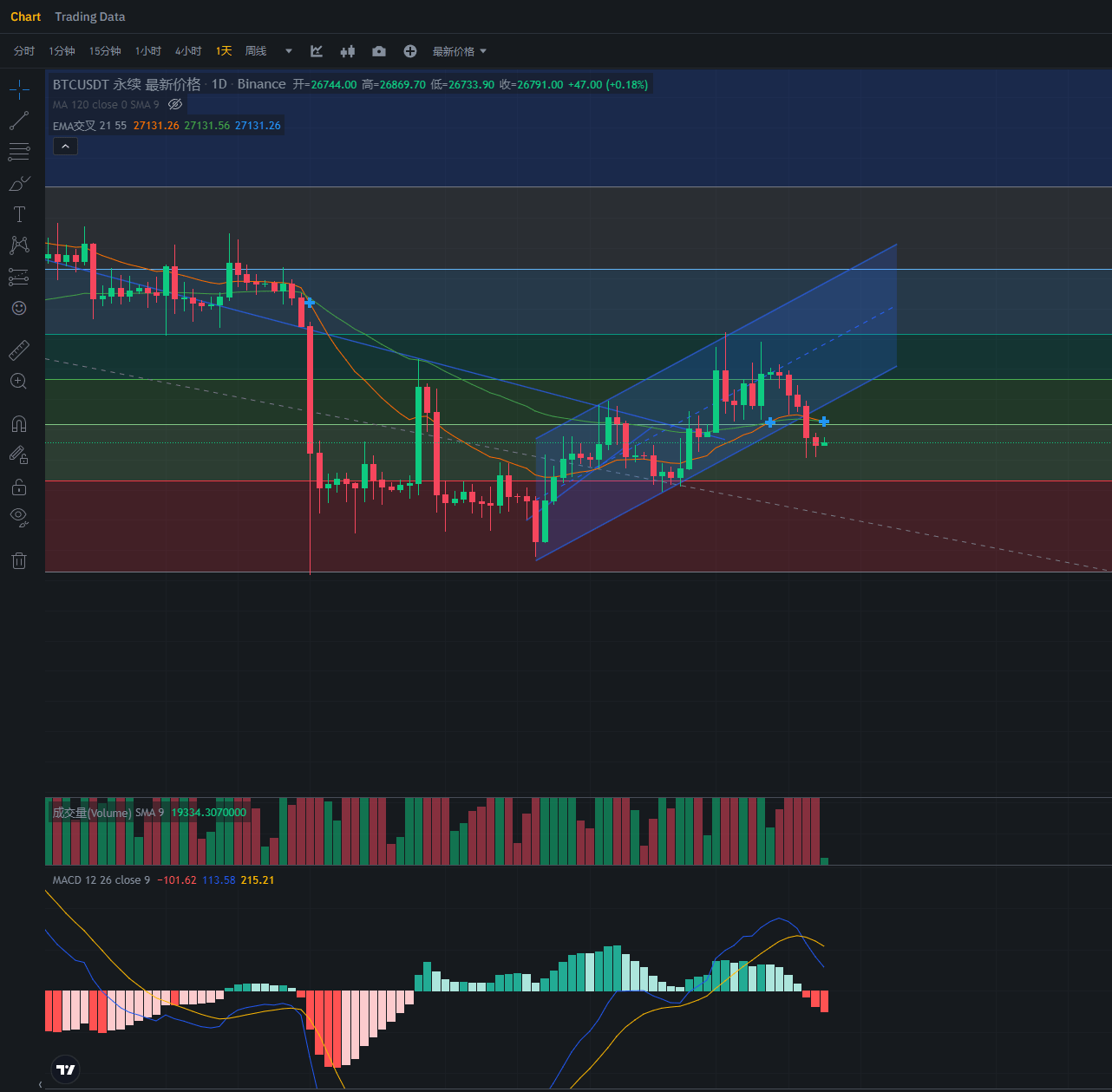Click the EMA交叉 21 55 indicator label

[x=89, y=126]
